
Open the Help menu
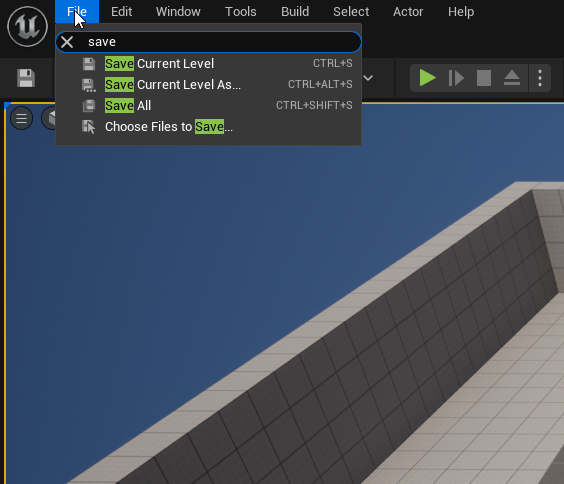[461, 12]
